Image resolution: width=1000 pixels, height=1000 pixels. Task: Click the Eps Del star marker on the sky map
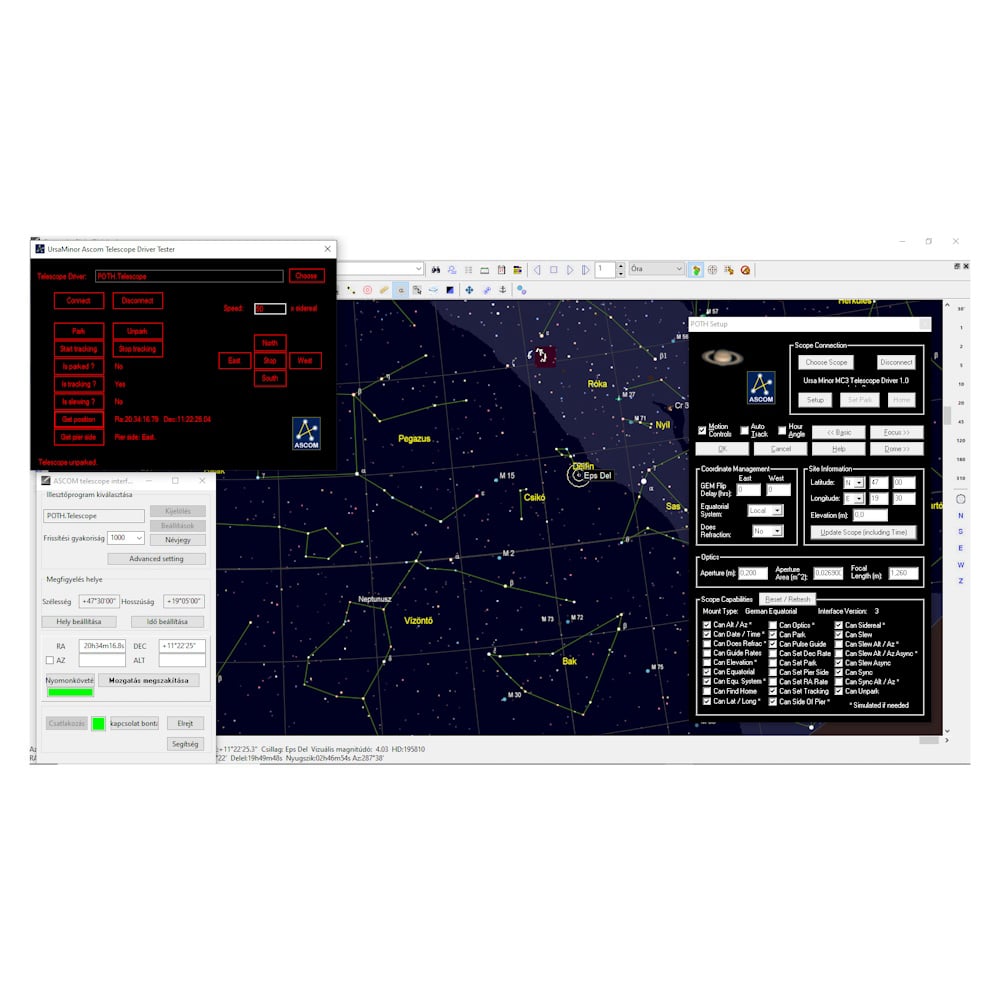pyautogui.click(x=578, y=475)
